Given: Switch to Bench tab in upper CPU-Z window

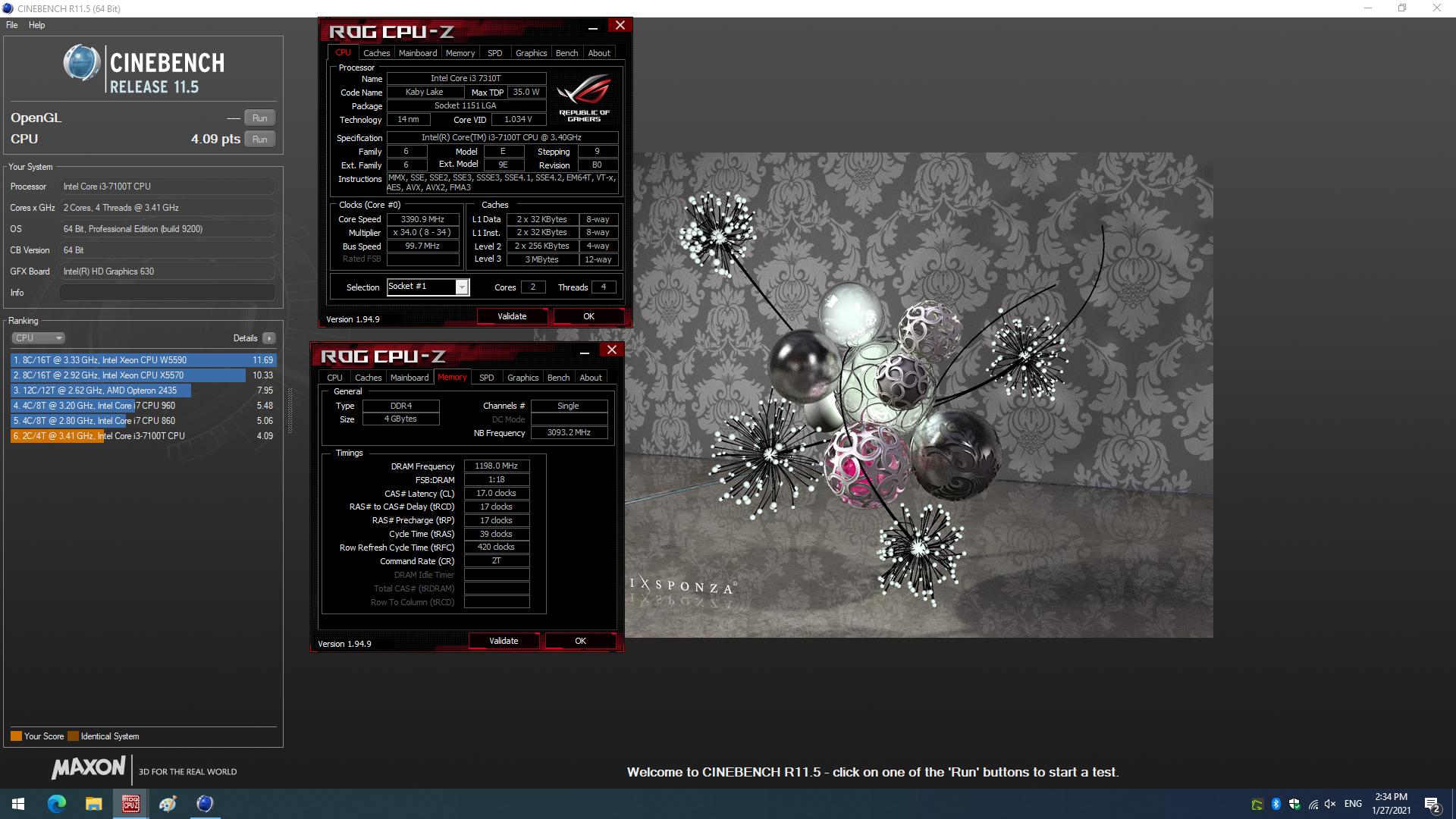Looking at the screenshot, I should coord(566,53).
